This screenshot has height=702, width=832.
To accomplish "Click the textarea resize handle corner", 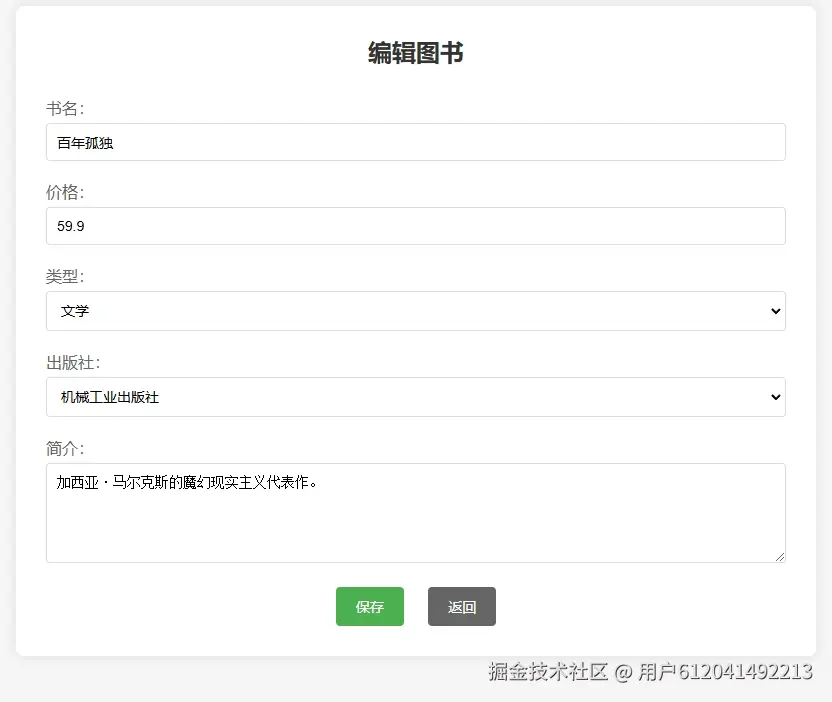I will (x=781, y=557).
